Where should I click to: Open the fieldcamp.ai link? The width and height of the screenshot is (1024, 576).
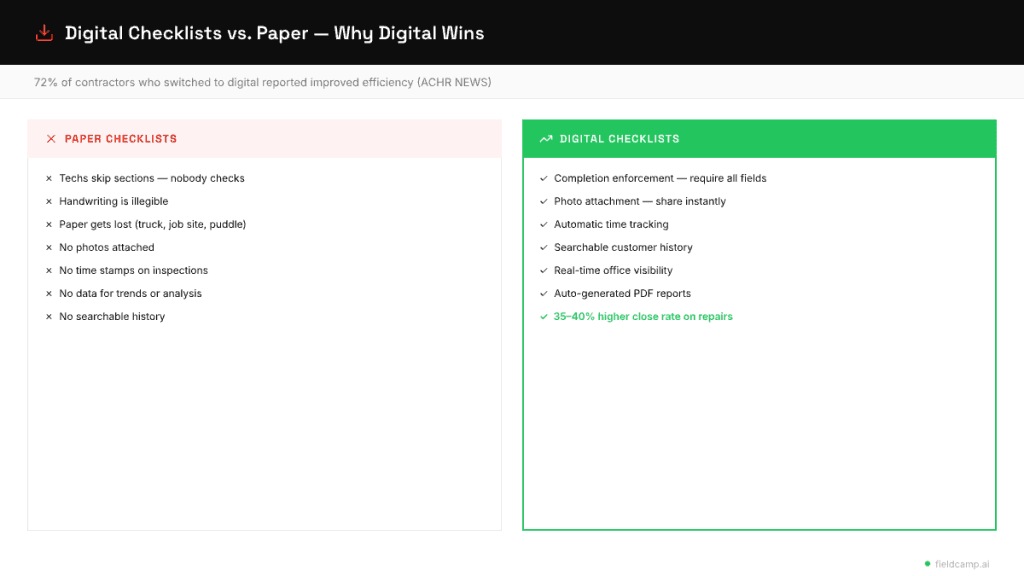(962, 563)
